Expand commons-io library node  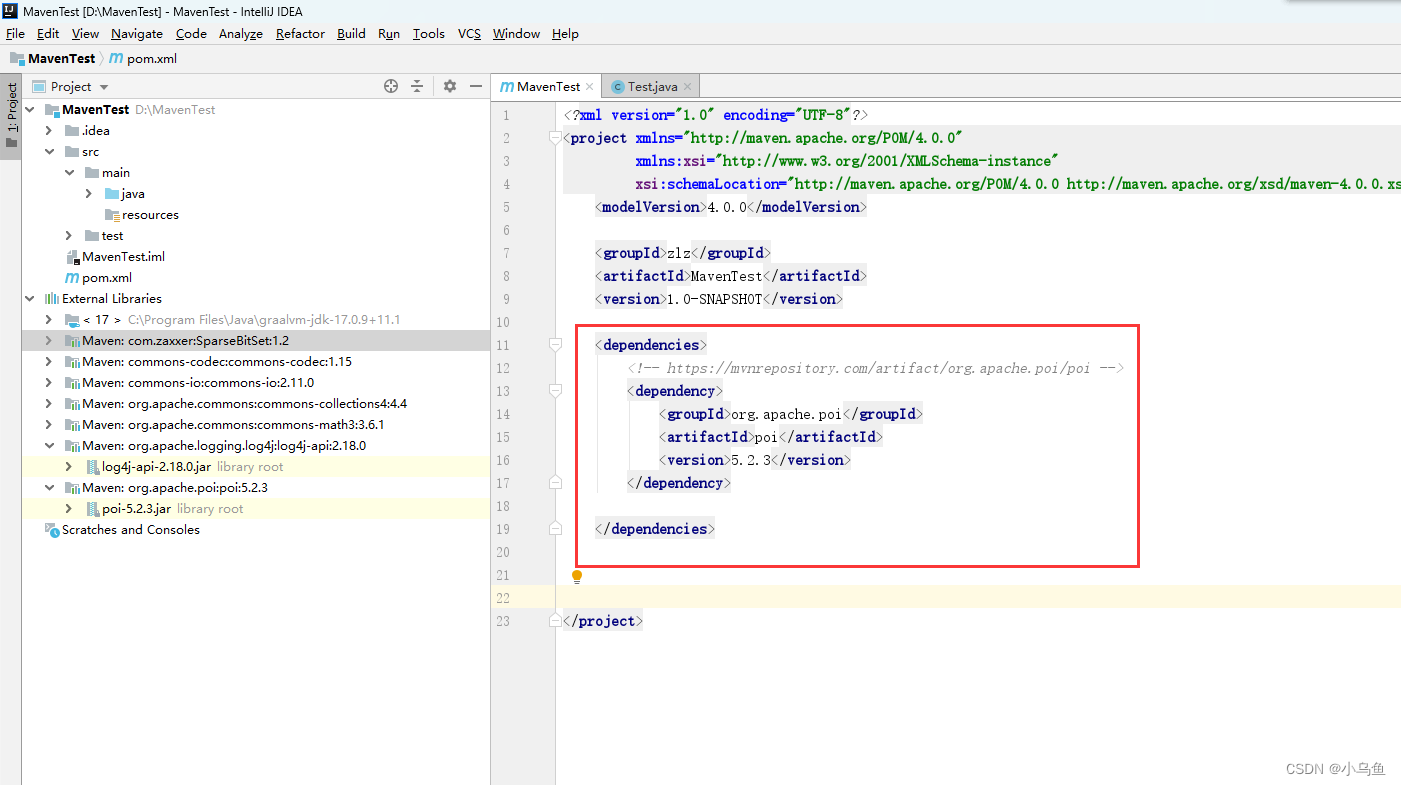(49, 383)
